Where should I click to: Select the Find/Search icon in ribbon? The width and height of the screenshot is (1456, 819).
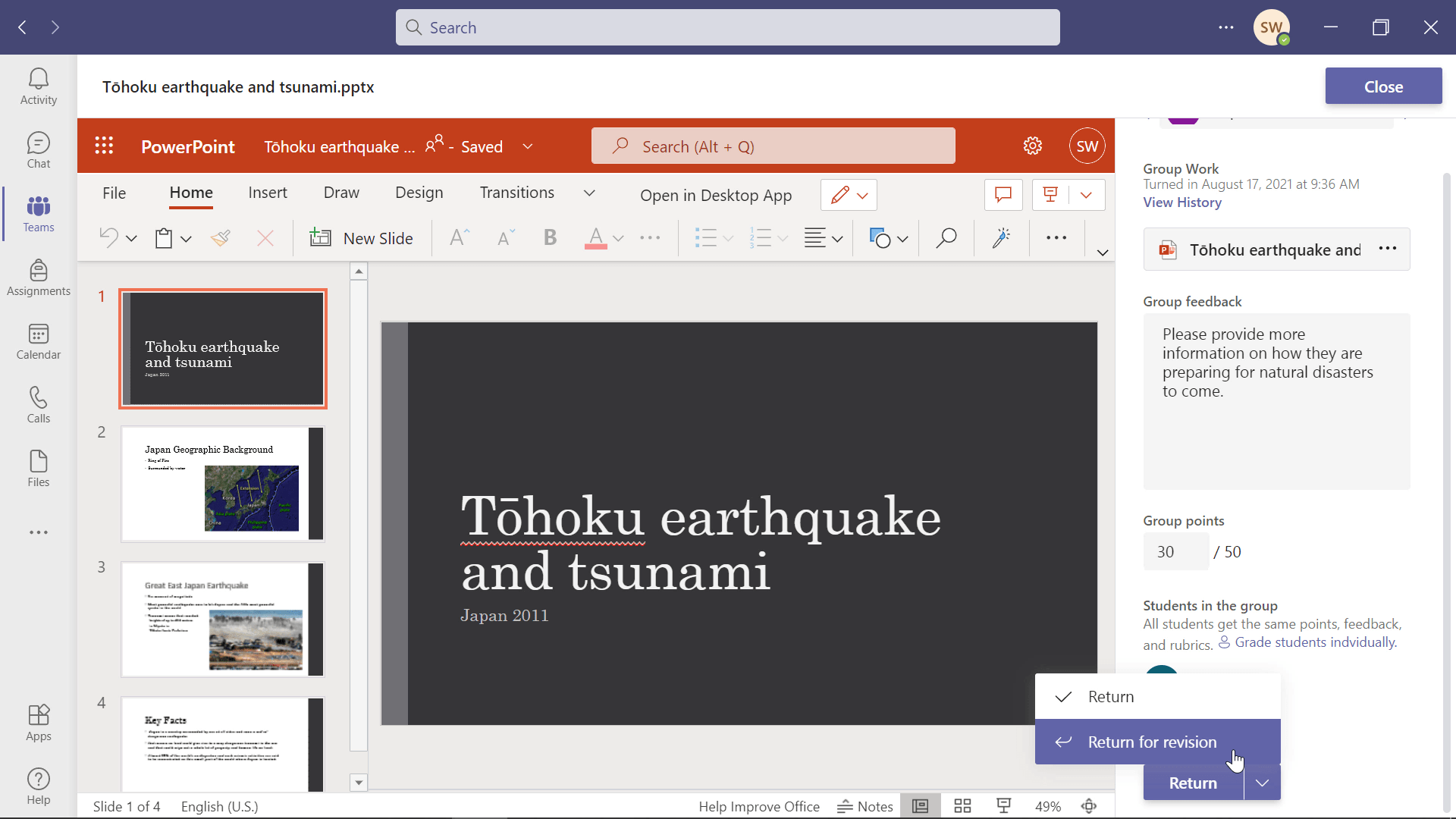tap(945, 238)
